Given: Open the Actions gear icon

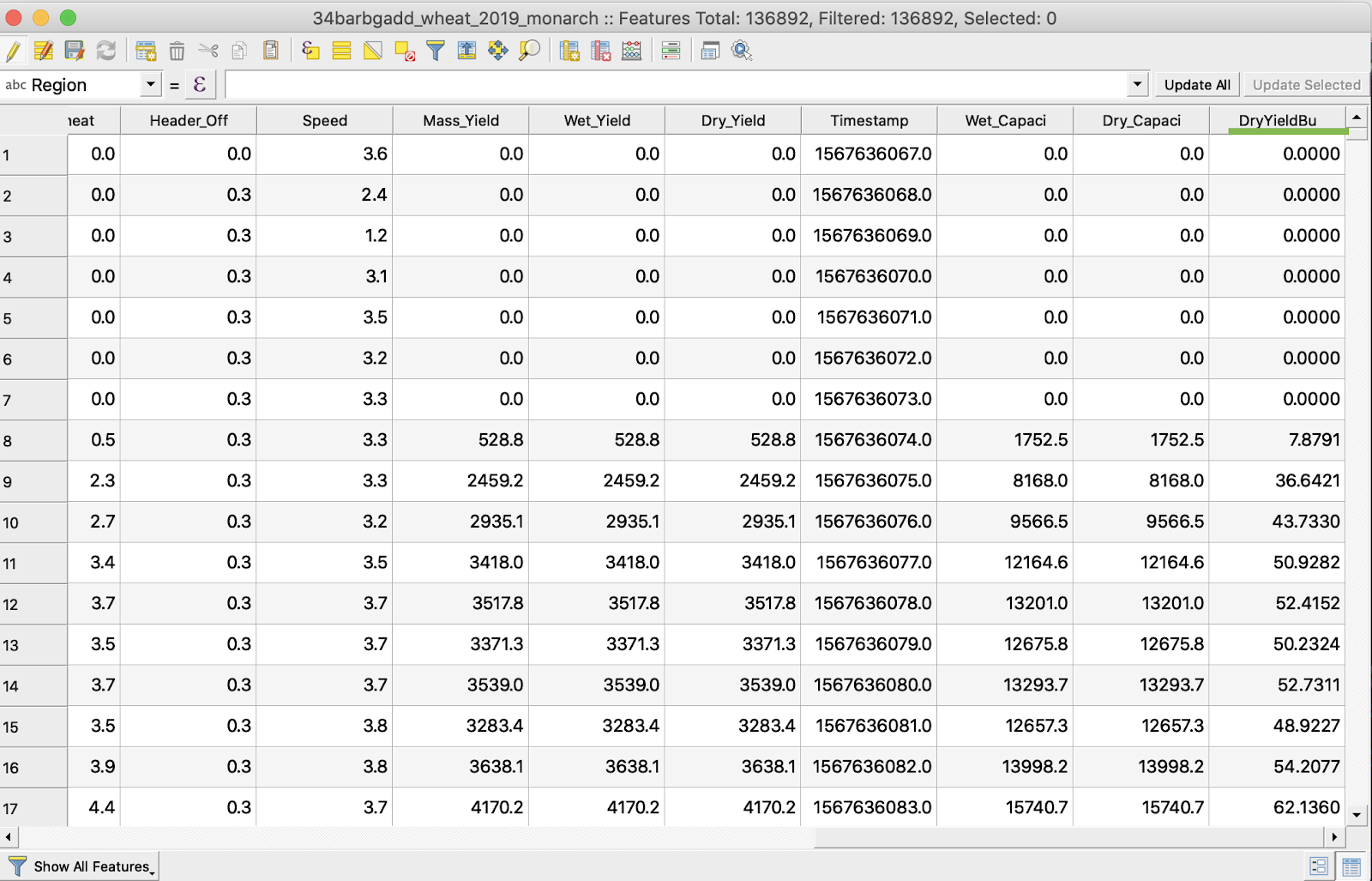Looking at the screenshot, I should pyautogui.click(x=742, y=51).
